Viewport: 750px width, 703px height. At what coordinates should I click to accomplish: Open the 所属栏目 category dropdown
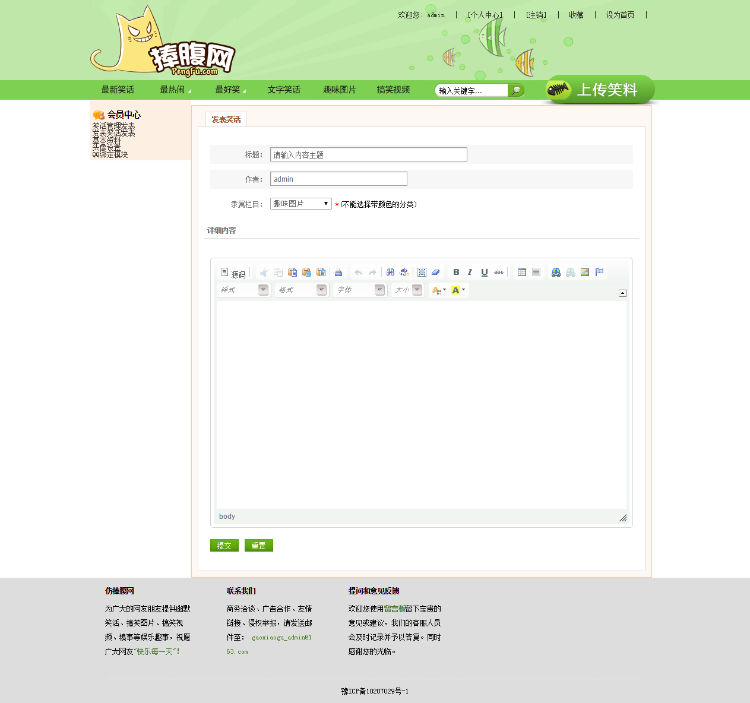click(301, 203)
